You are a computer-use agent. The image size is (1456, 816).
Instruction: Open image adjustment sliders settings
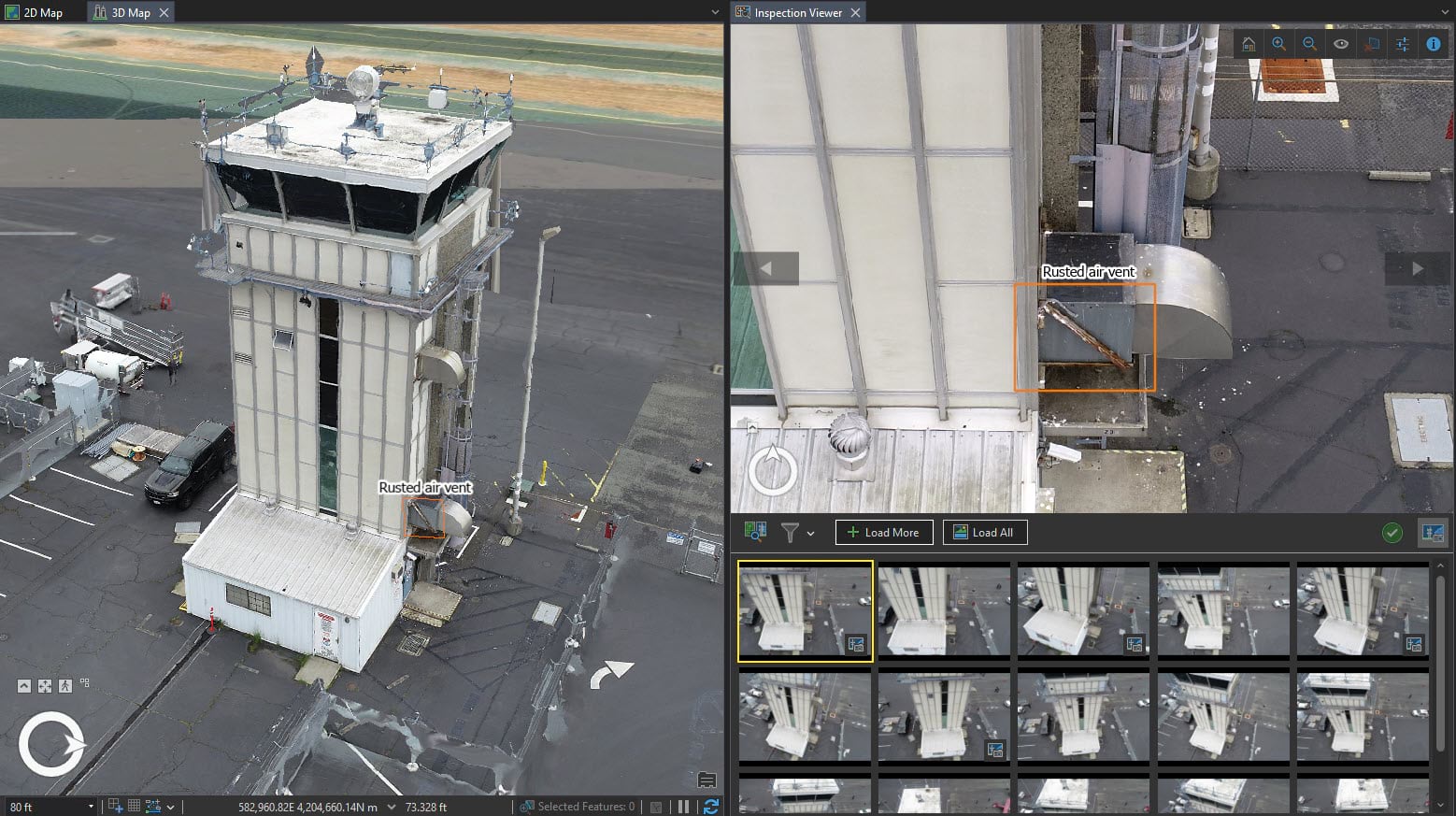pos(1403,44)
